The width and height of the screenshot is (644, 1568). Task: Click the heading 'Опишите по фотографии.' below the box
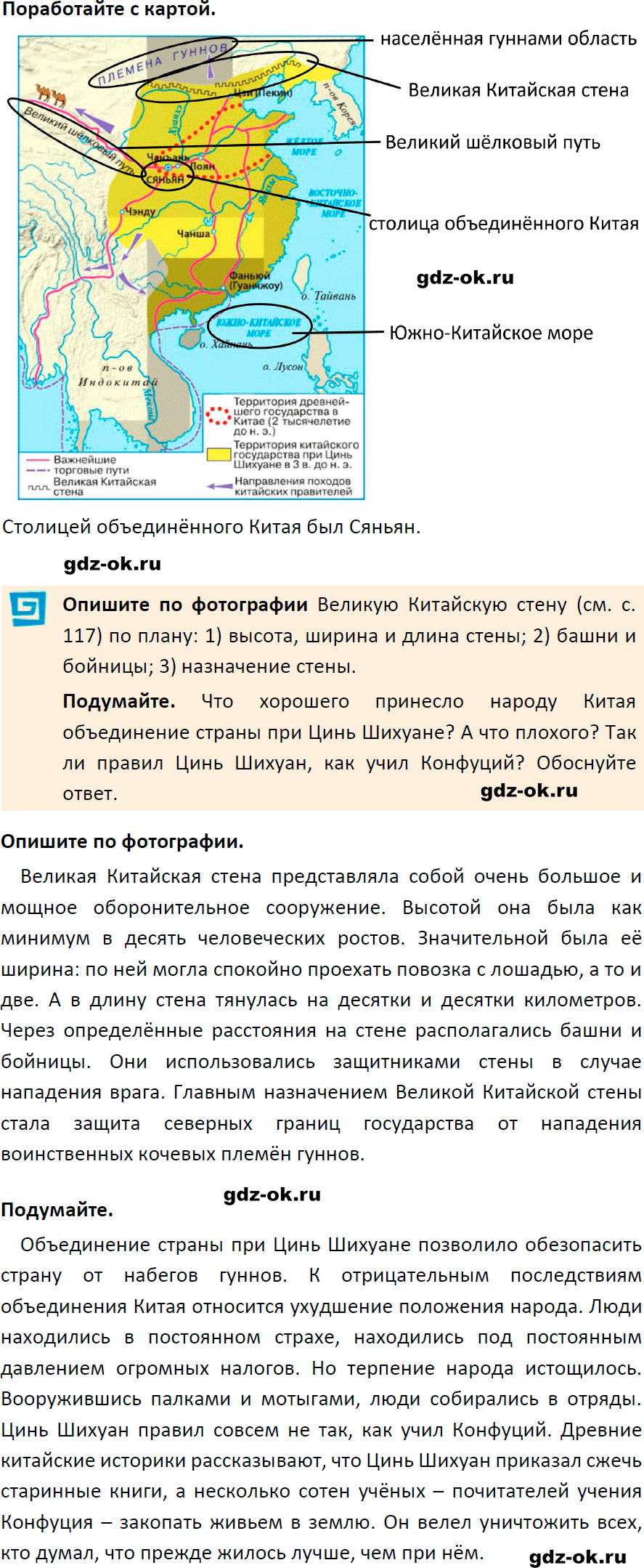pyautogui.click(x=122, y=841)
